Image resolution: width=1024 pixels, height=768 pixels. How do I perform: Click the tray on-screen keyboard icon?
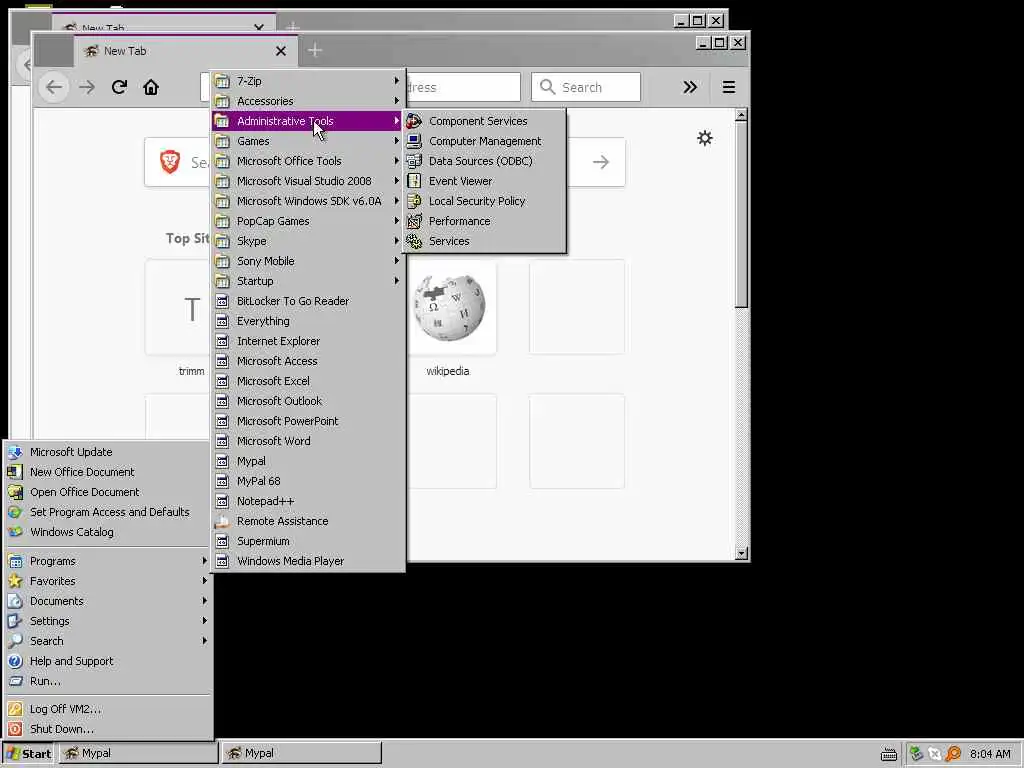889,754
